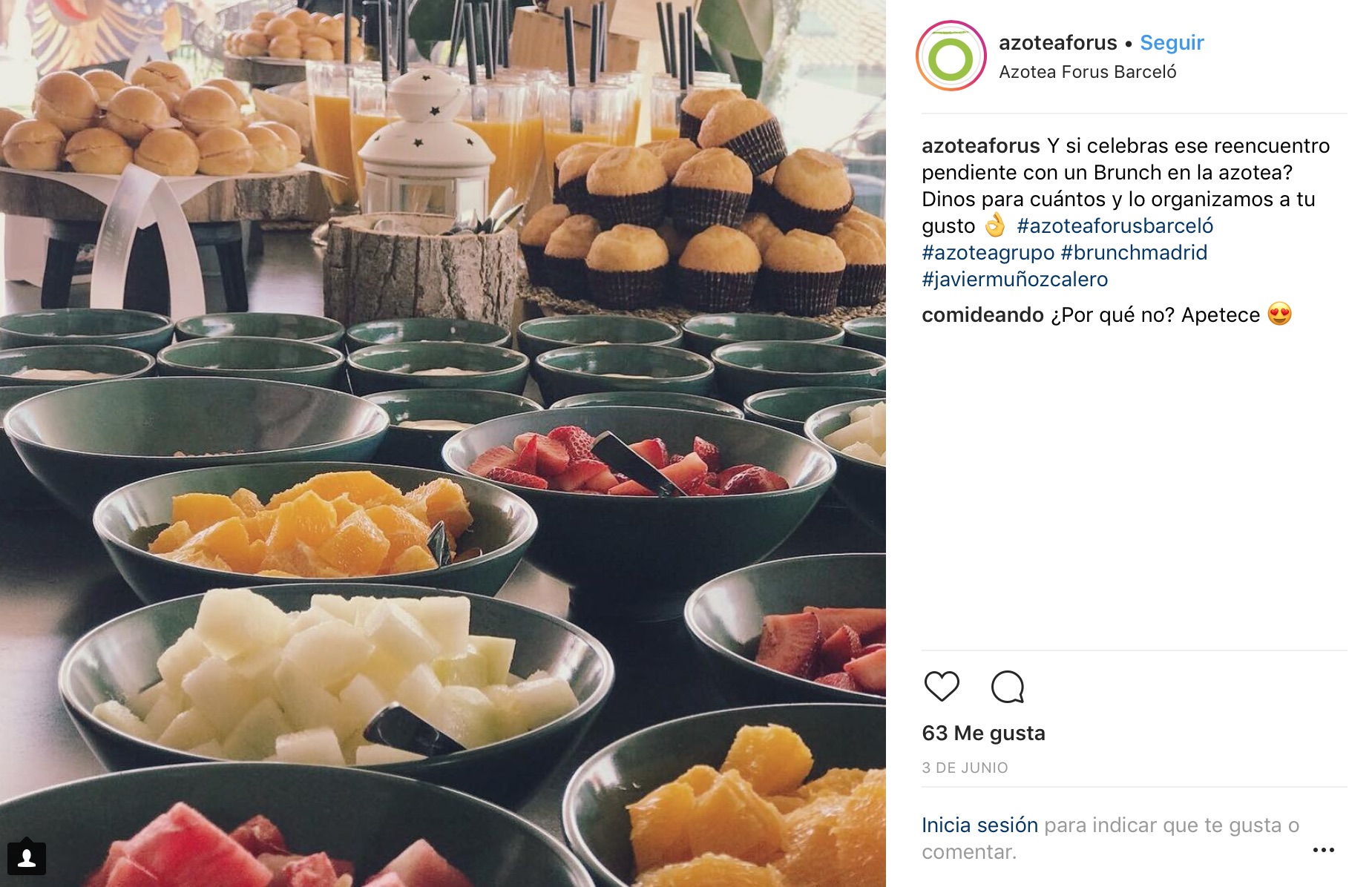Screen dimensions: 1372x887
Task: Click the heart-eyes emoji in comment
Action: (x=1279, y=314)
